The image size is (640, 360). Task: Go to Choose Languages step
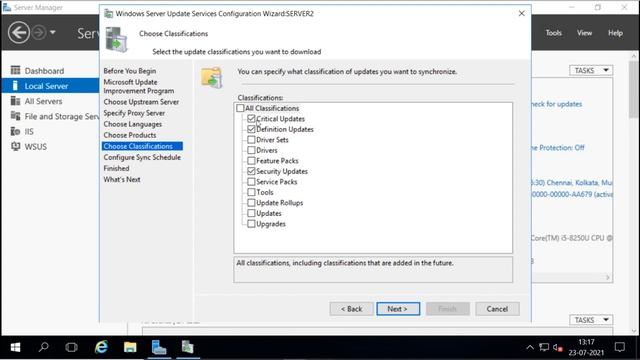click(x=133, y=124)
